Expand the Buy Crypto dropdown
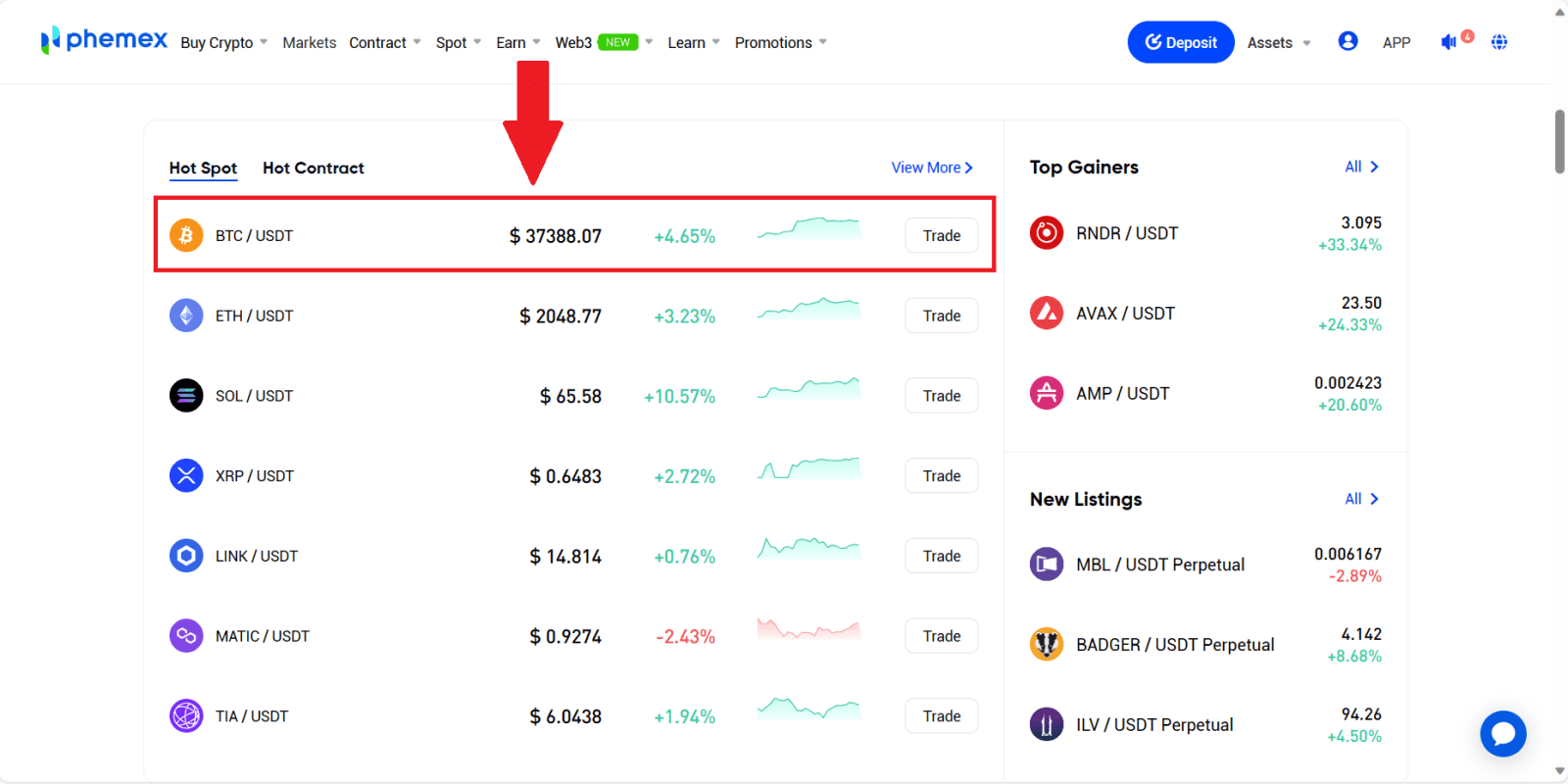1568x784 pixels. click(x=223, y=43)
